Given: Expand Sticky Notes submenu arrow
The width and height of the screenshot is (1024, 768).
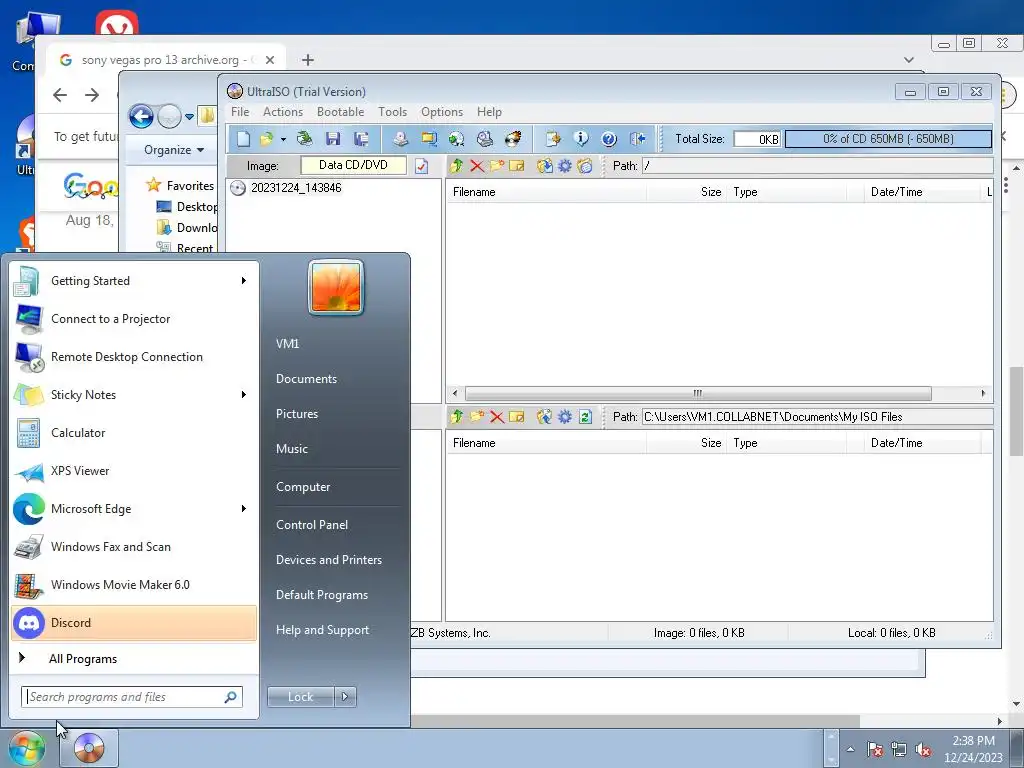Looking at the screenshot, I should tap(244, 394).
